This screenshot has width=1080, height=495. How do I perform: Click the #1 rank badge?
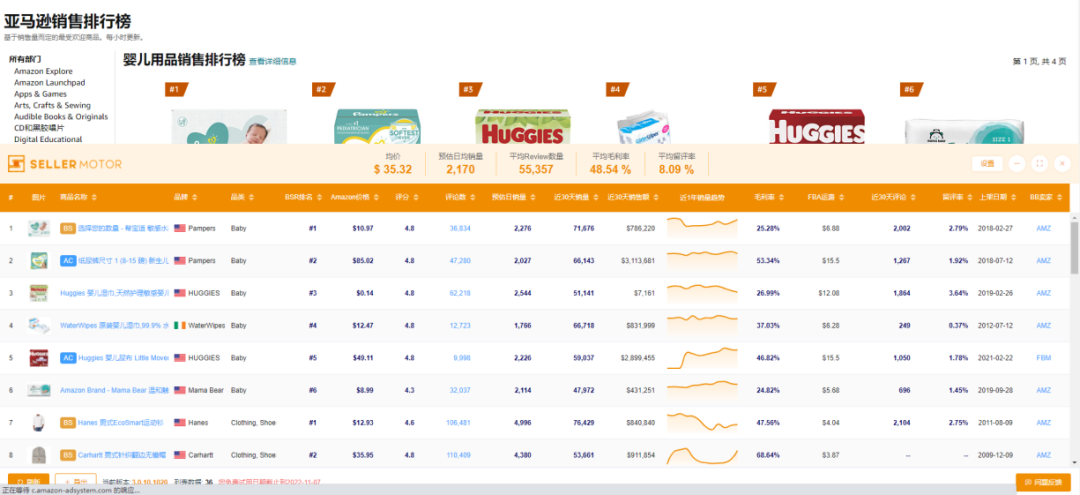pos(176,89)
